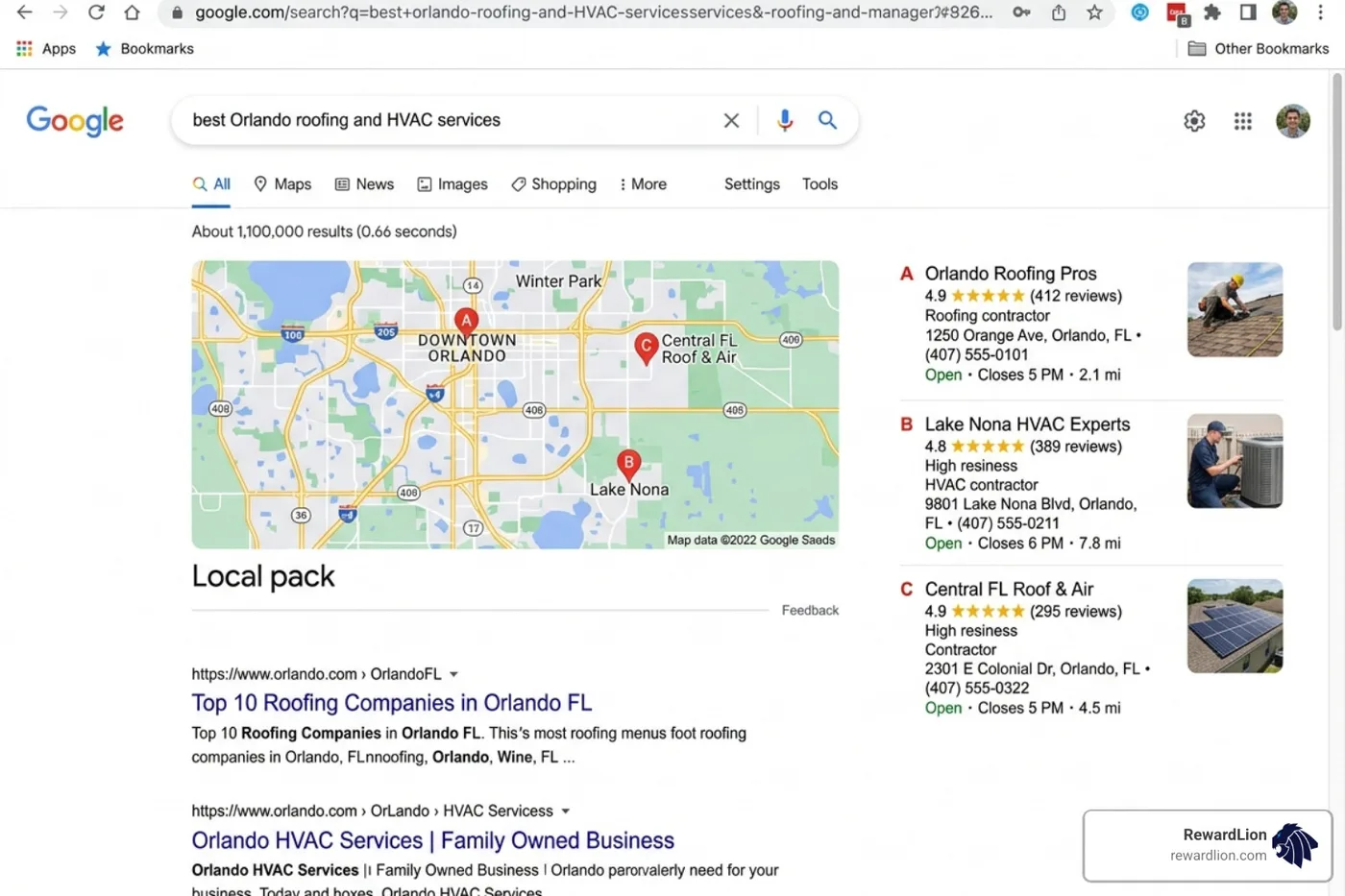Click the Local pack heading
The width and height of the screenshot is (1345, 896).
pos(263,576)
